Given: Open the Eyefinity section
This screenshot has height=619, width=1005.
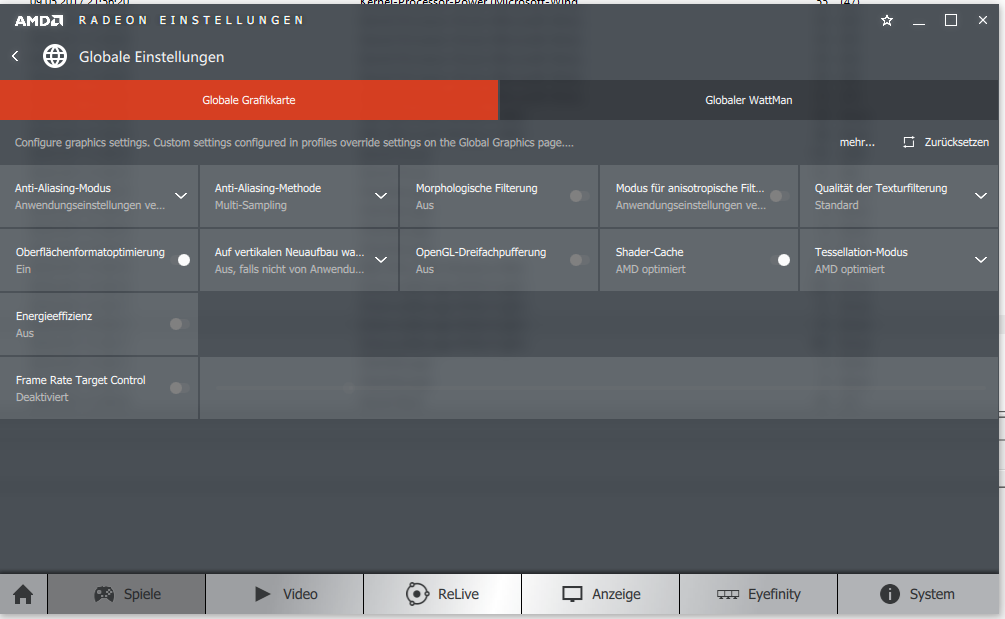Looking at the screenshot, I should point(758,594).
